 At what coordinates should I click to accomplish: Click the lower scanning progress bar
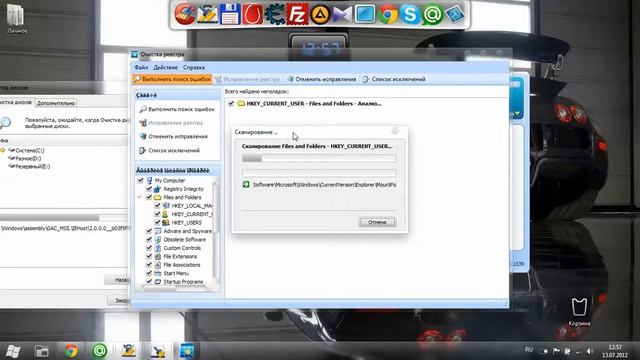(319, 173)
